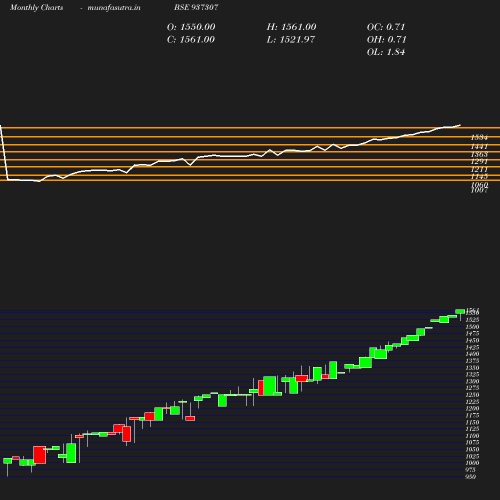
Task: Click the '1400' price axis label
Action: pos(472,354)
